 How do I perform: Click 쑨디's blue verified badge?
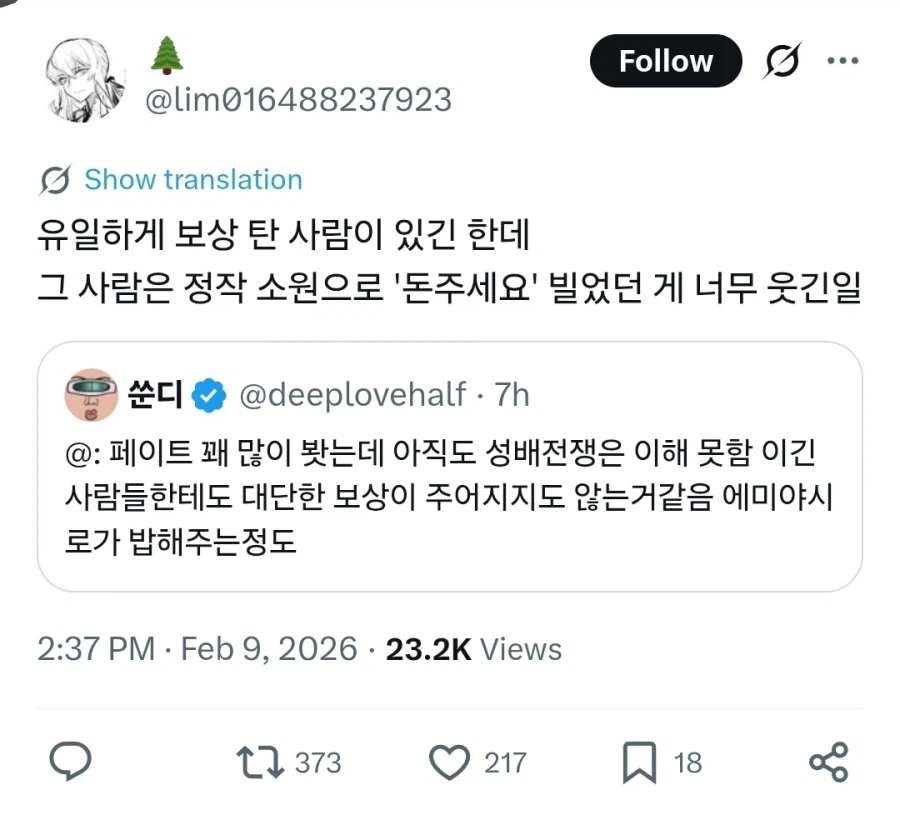tap(207, 394)
